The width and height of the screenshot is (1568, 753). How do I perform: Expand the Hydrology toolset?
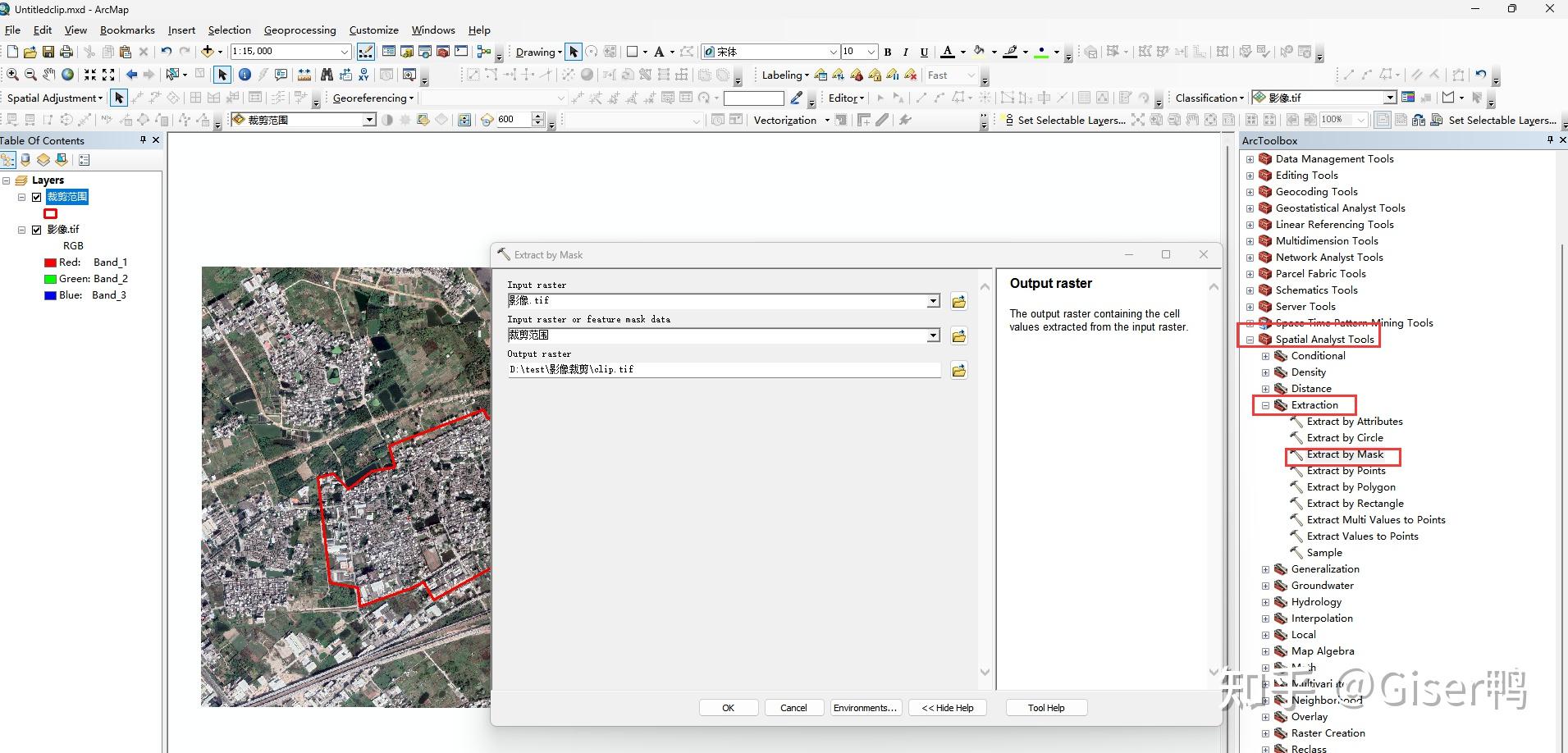pyautogui.click(x=1265, y=602)
